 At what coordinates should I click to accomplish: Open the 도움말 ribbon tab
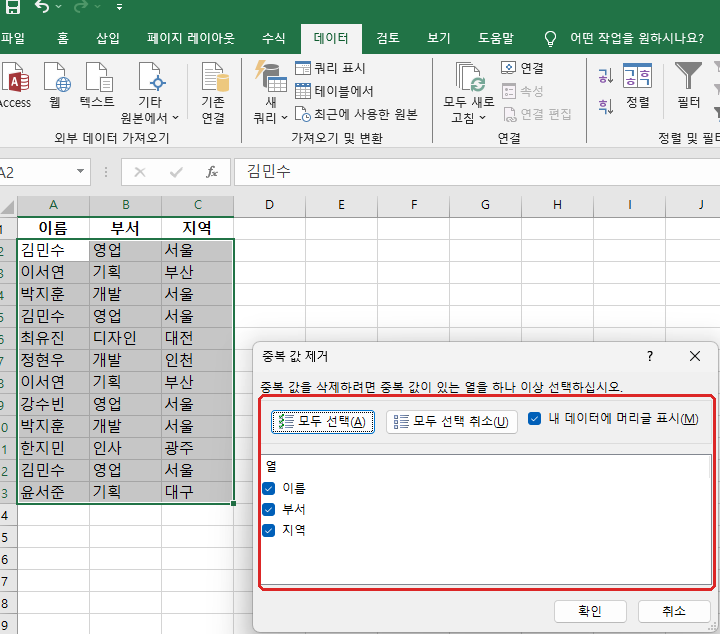click(496, 38)
